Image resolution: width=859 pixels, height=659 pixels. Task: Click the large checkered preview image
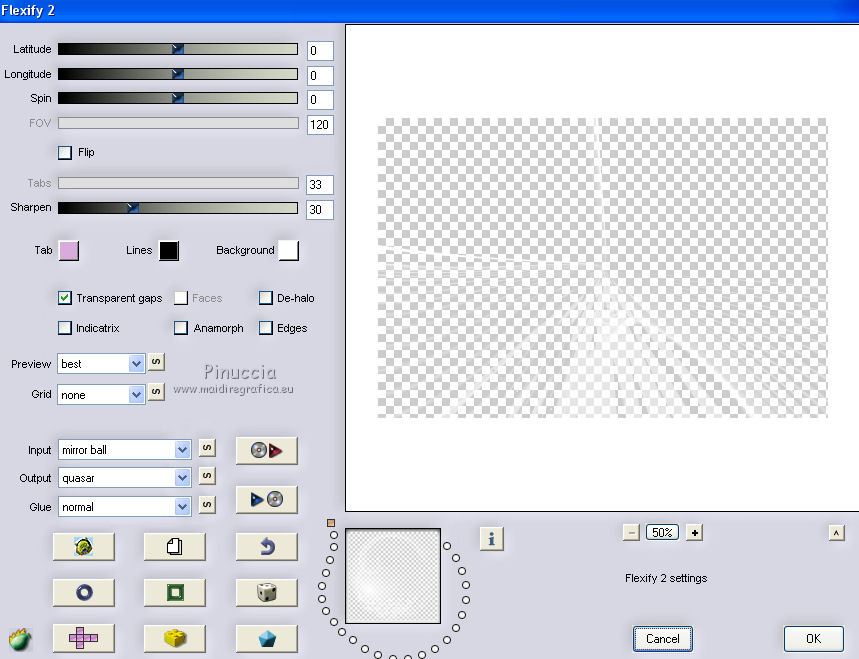coord(602,268)
